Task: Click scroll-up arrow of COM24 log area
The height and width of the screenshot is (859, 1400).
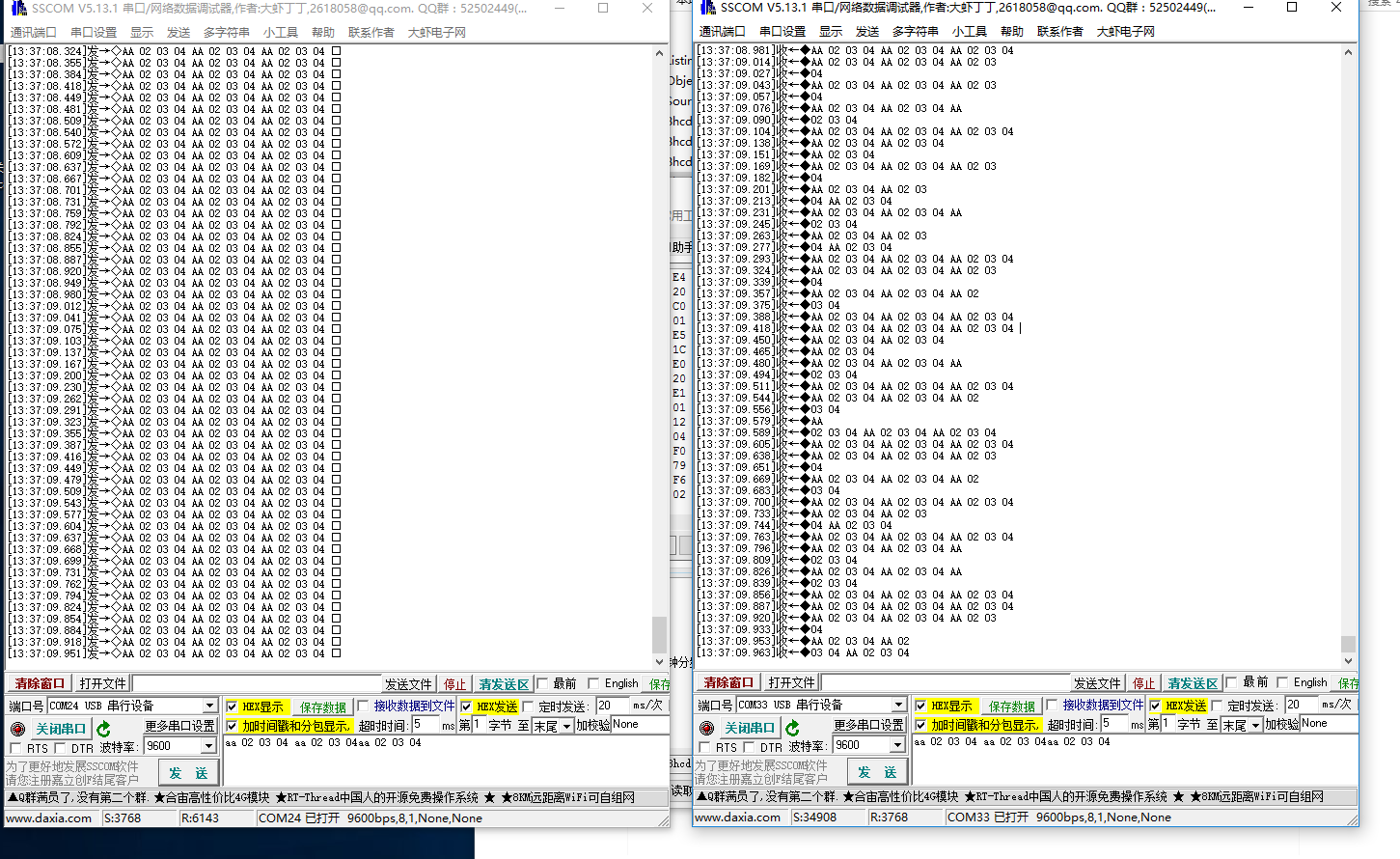Action: (x=659, y=54)
